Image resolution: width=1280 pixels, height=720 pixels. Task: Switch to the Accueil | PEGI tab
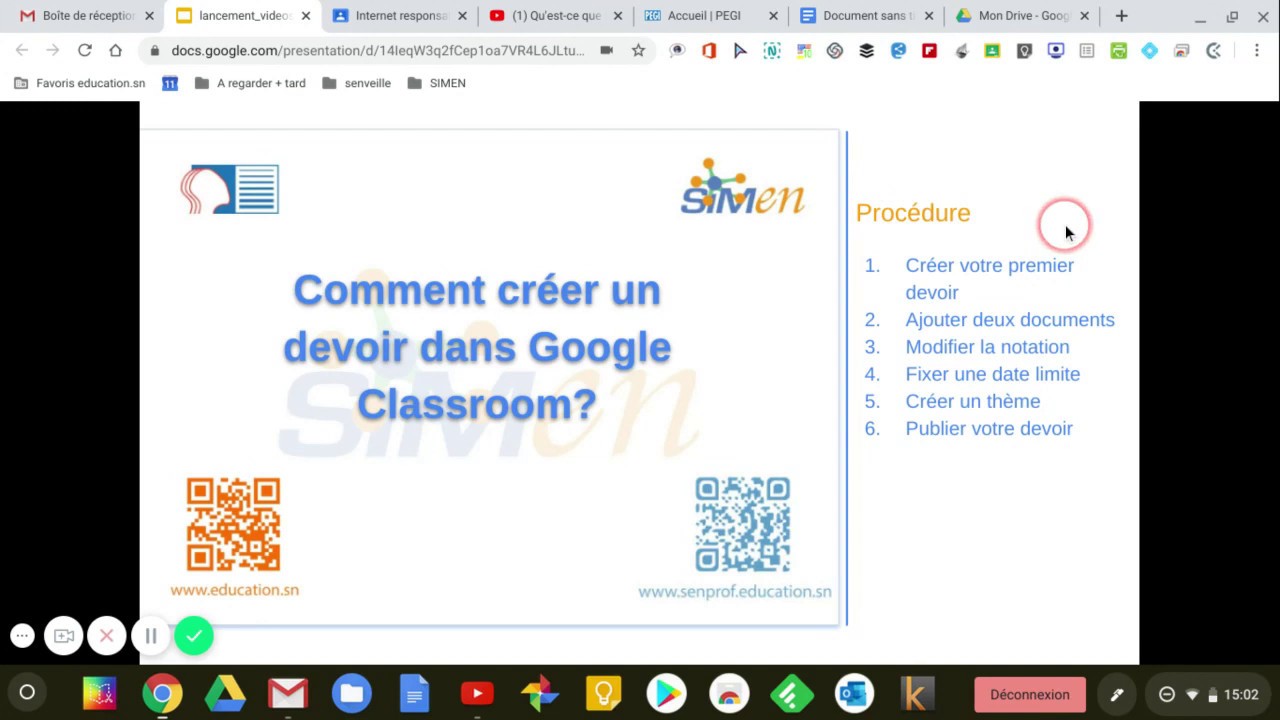tap(710, 16)
